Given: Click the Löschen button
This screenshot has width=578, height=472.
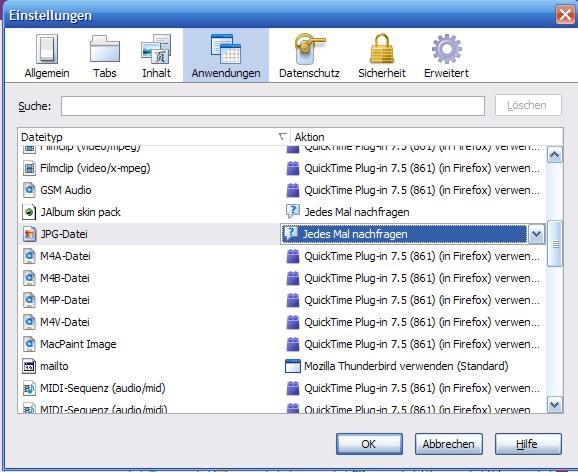Looking at the screenshot, I should 528,105.
